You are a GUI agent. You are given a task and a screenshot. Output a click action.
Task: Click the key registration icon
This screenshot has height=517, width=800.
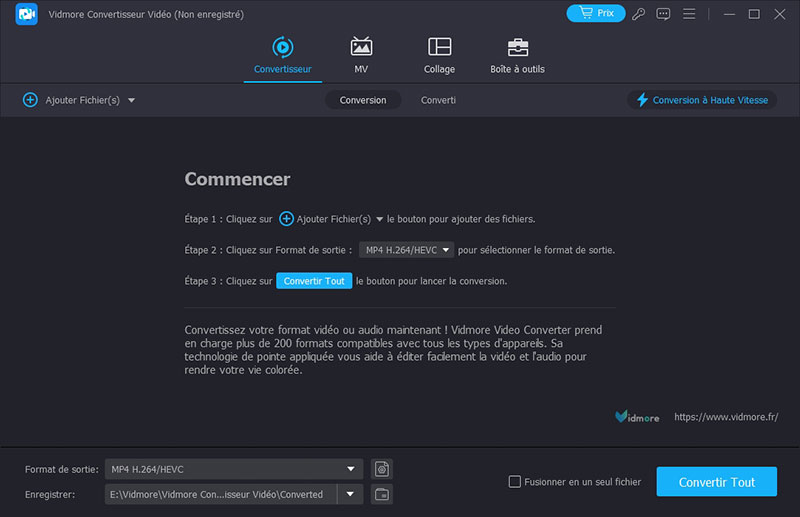pos(638,14)
